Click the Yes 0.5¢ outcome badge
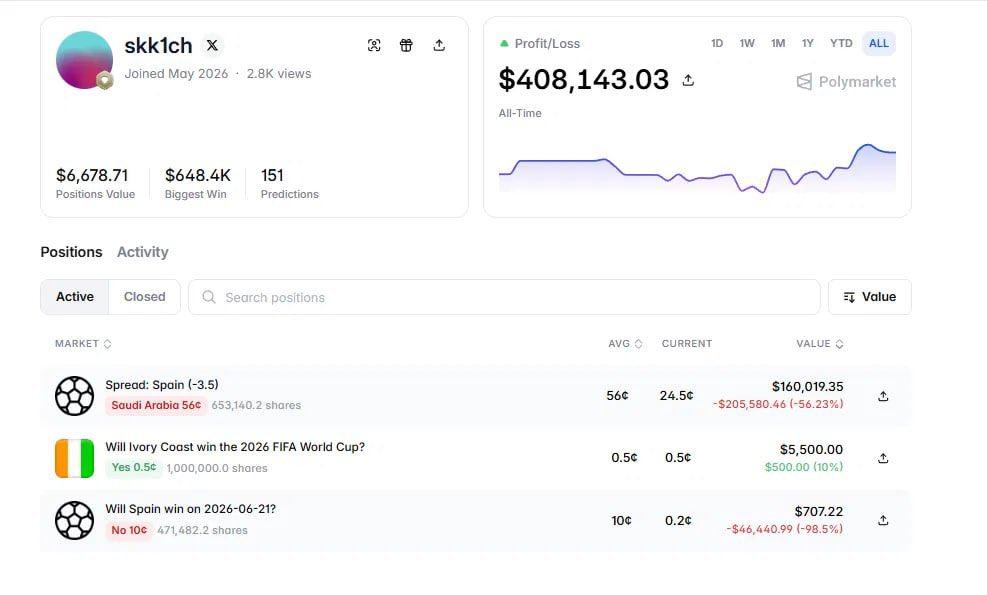 click(x=133, y=467)
